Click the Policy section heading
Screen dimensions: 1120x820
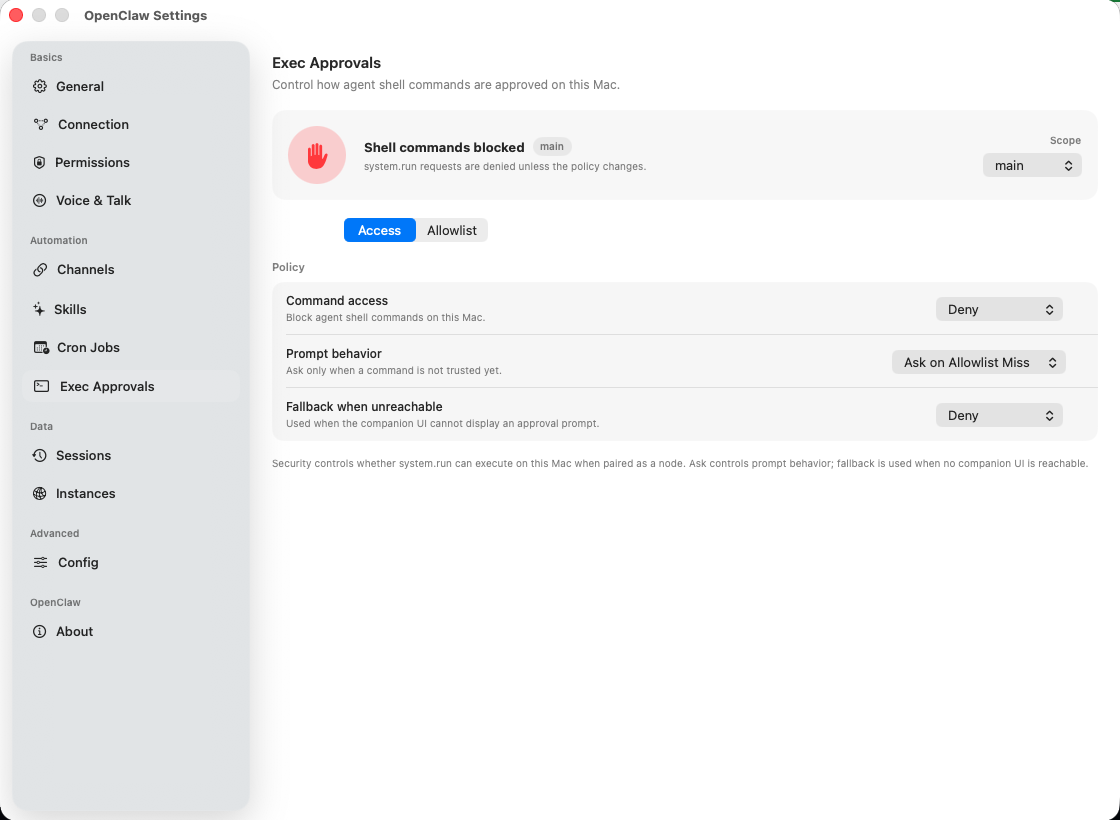pos(289,267)
